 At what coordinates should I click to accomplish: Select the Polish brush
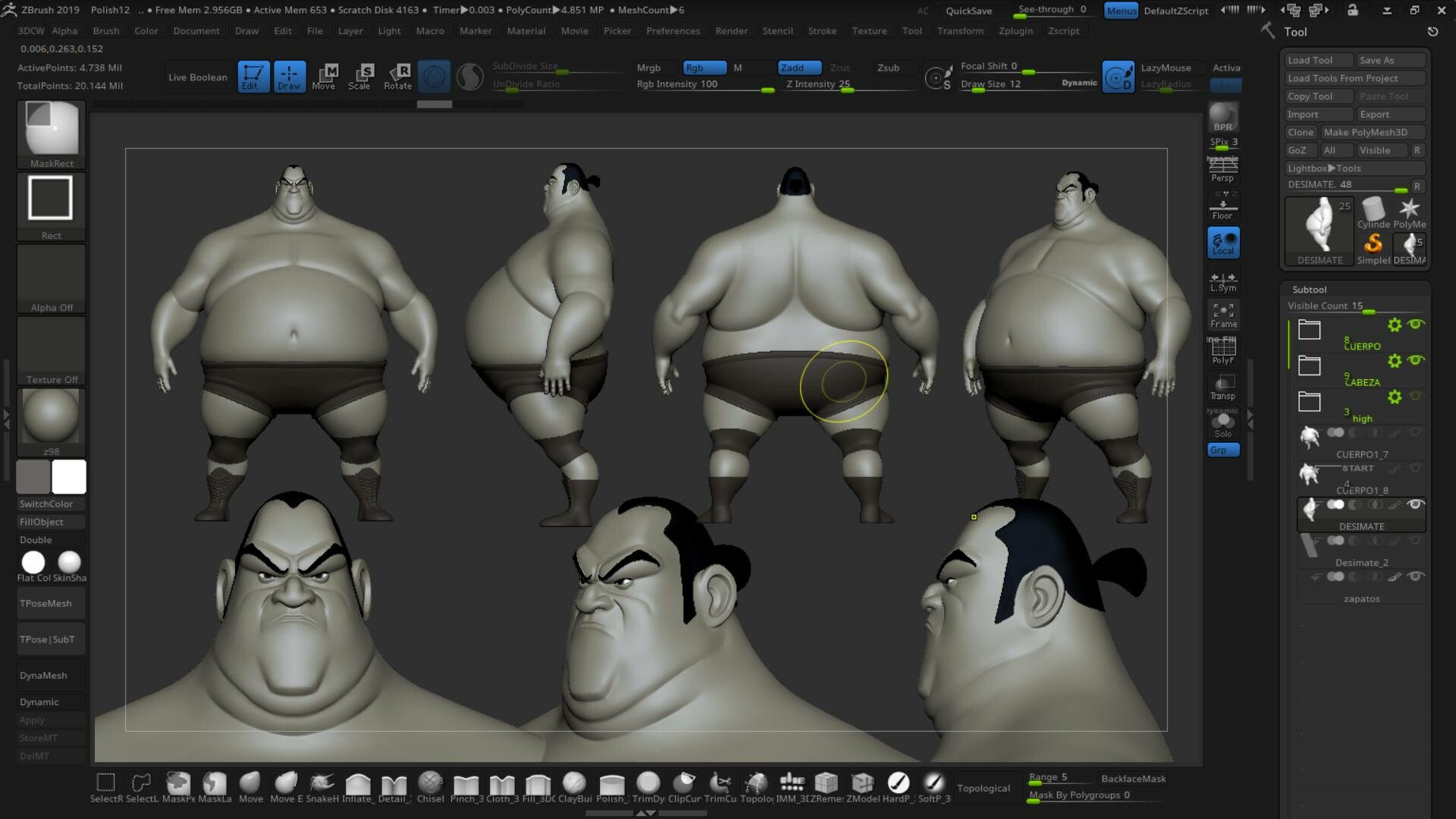point(611,787)
